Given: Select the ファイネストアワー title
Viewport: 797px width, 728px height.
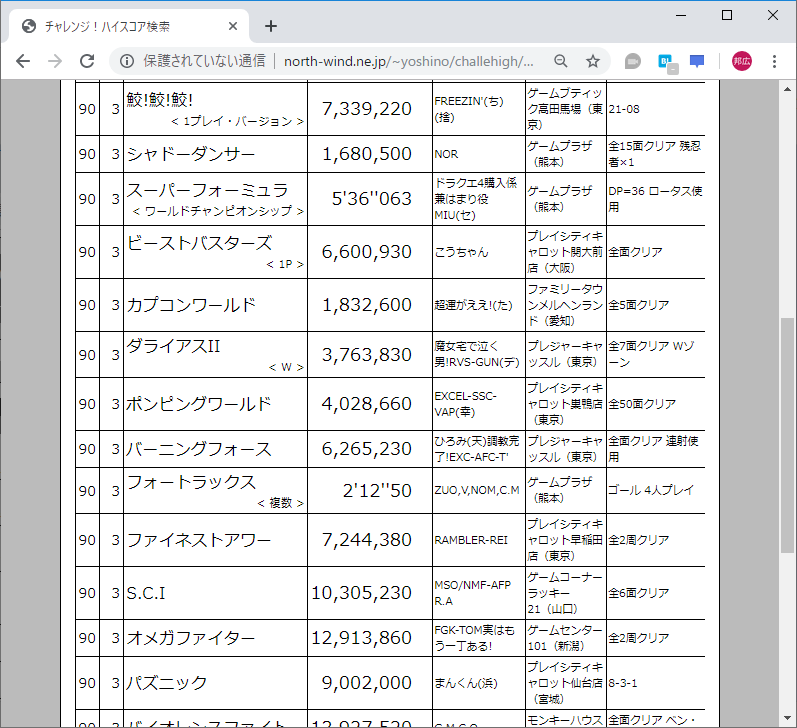Looking at the screenshot, I should [199, 540].
